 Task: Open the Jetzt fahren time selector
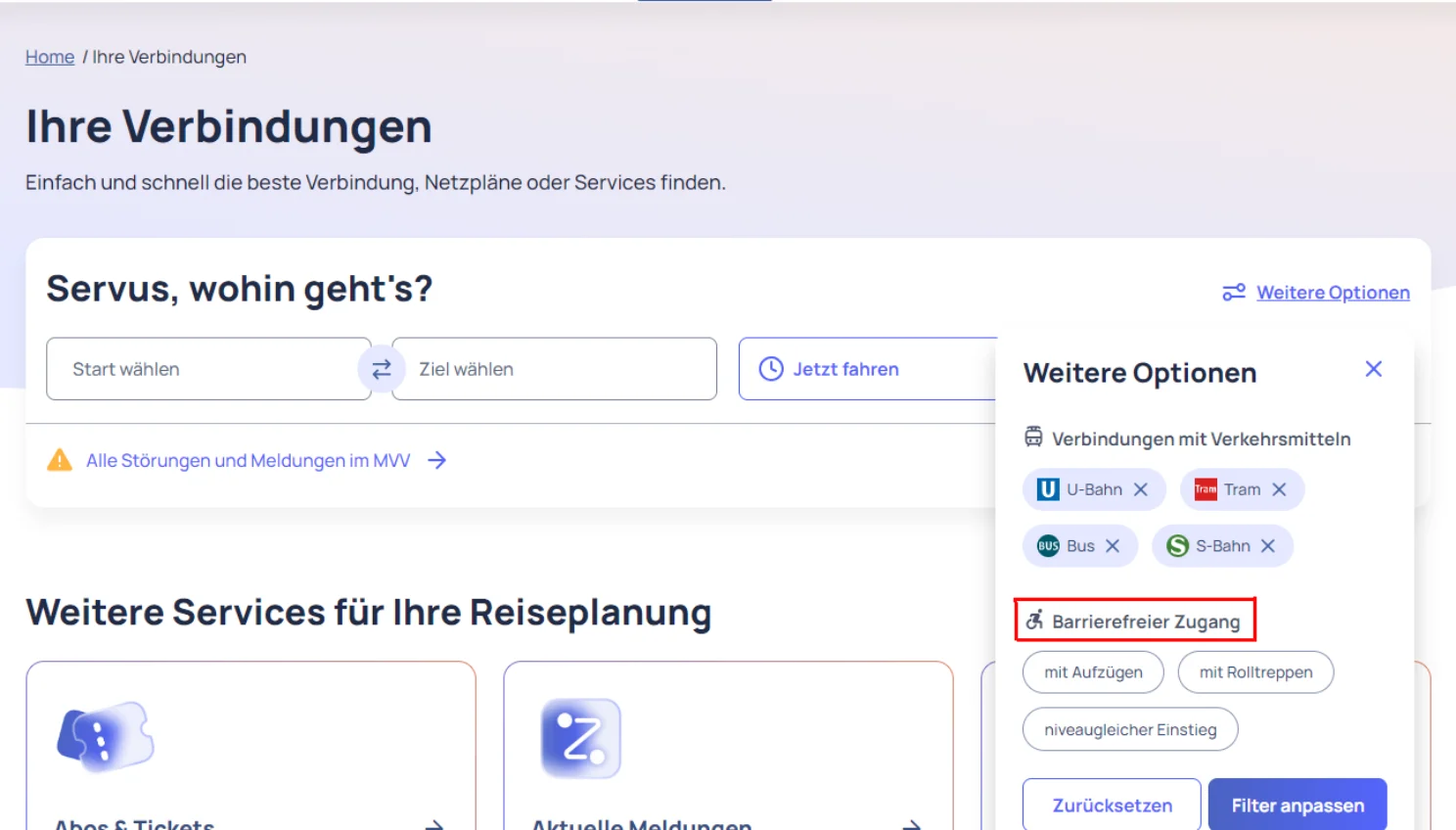[x=867, y=369]
